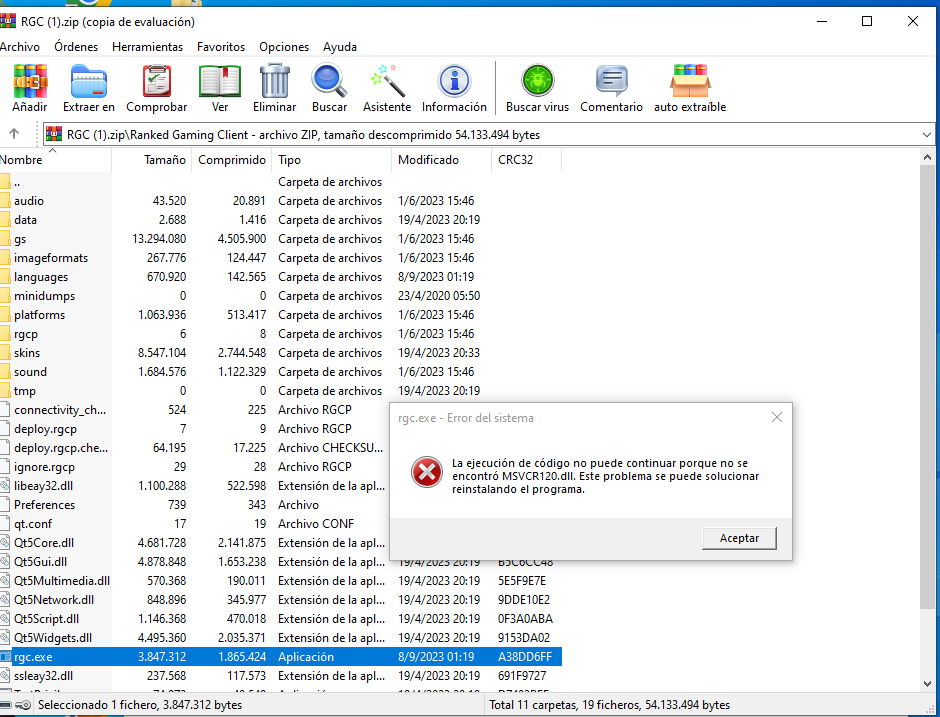Launch the Asistente wizard wand icon
940x717 pixels.
click(x=387, y=81)
